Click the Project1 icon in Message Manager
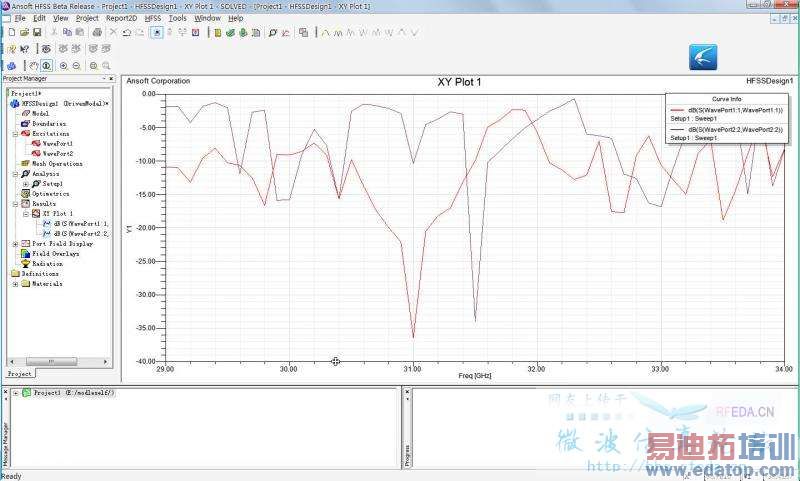This screenshot has height=481, width=800. coord(27,393)
